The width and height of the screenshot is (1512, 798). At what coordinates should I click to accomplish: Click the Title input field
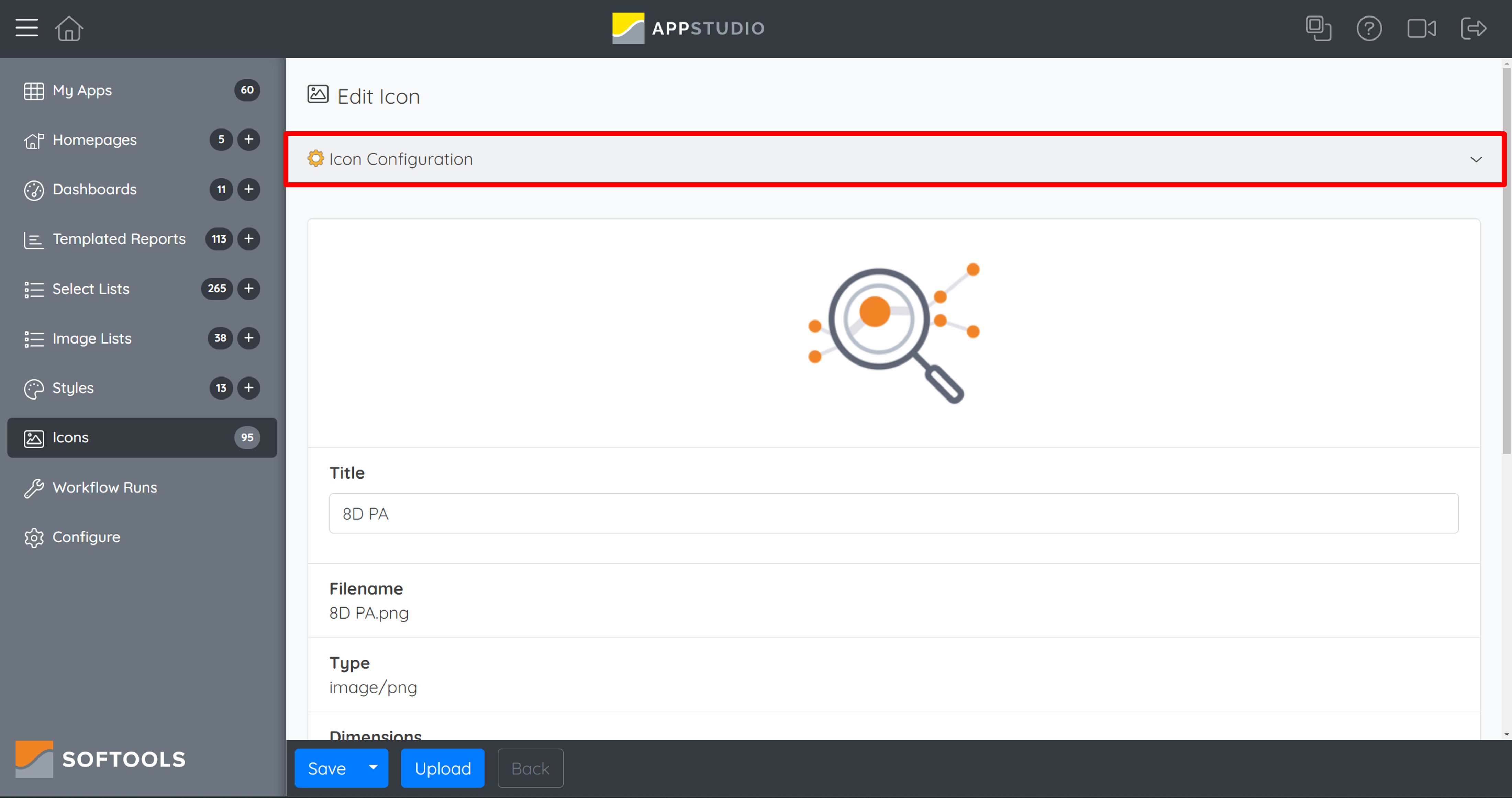click(x=893, y=514)
